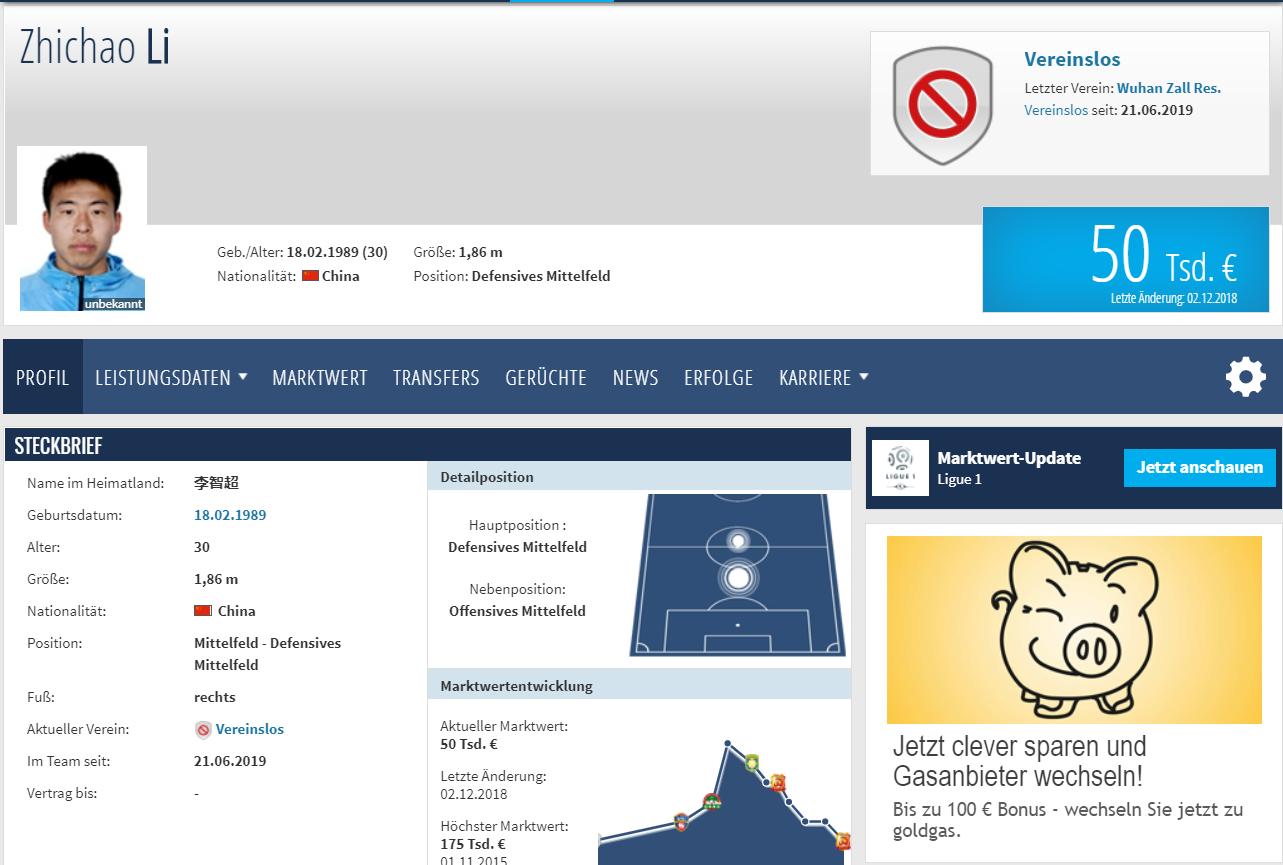
Task: Switch to the Marktwert tab
Action: 320,377
